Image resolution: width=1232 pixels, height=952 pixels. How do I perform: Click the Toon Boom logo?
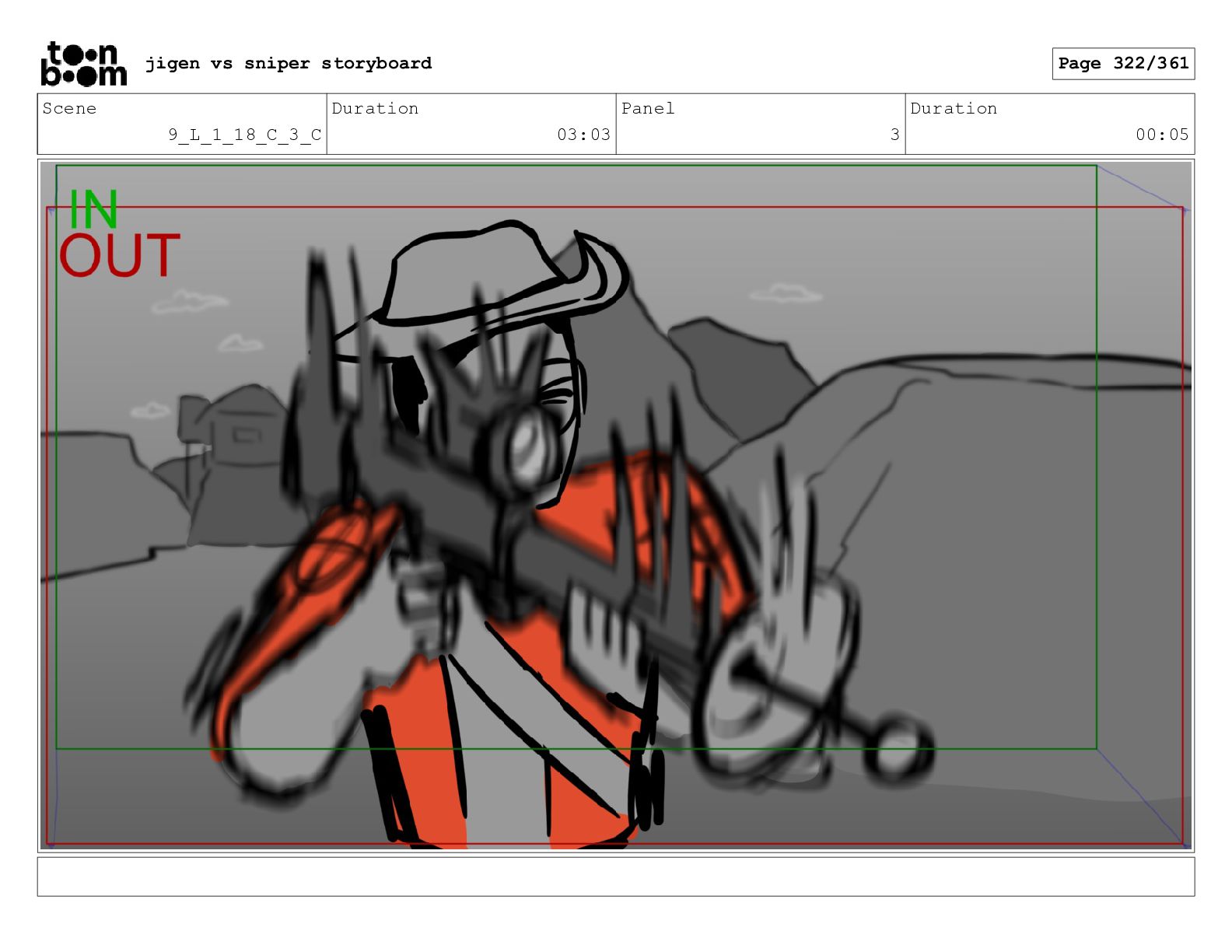pos(83,64)
